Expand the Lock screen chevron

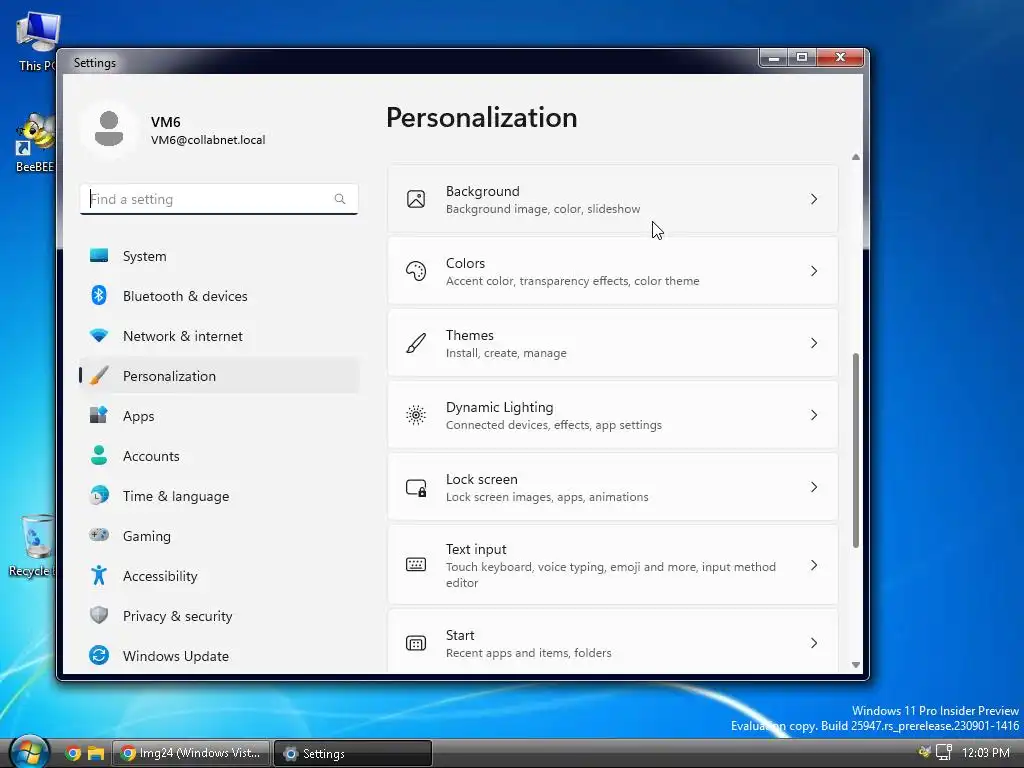814,487
